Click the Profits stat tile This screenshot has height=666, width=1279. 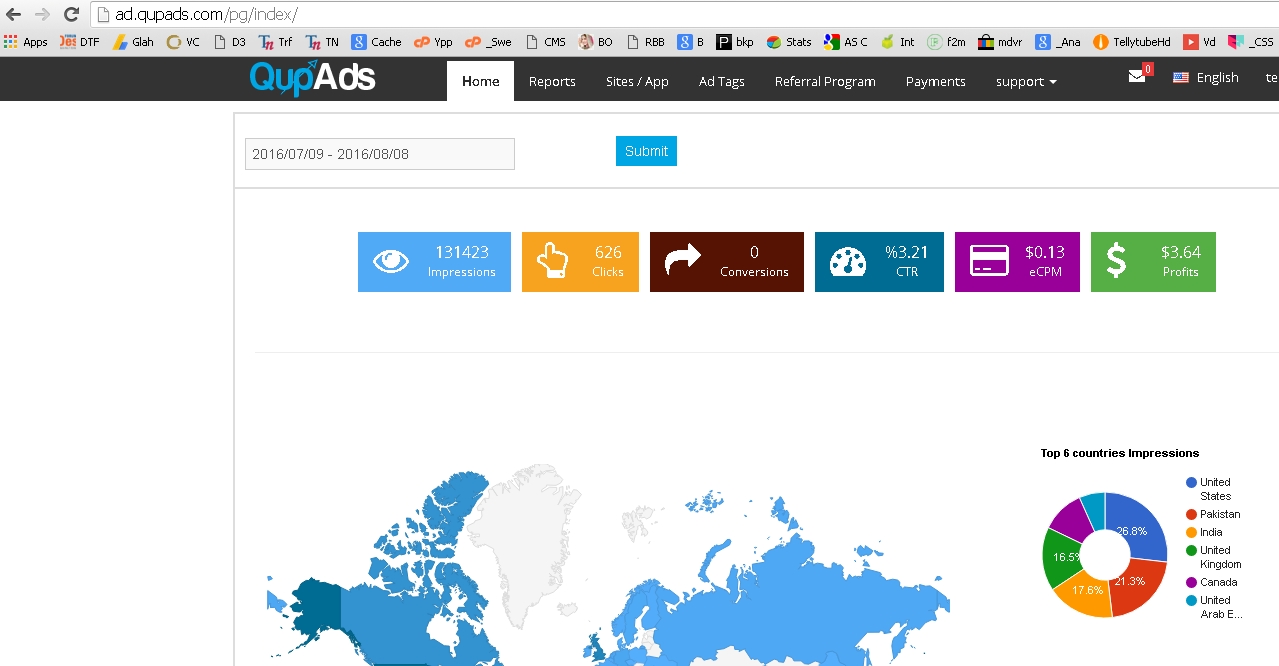tap(1153, 262)
